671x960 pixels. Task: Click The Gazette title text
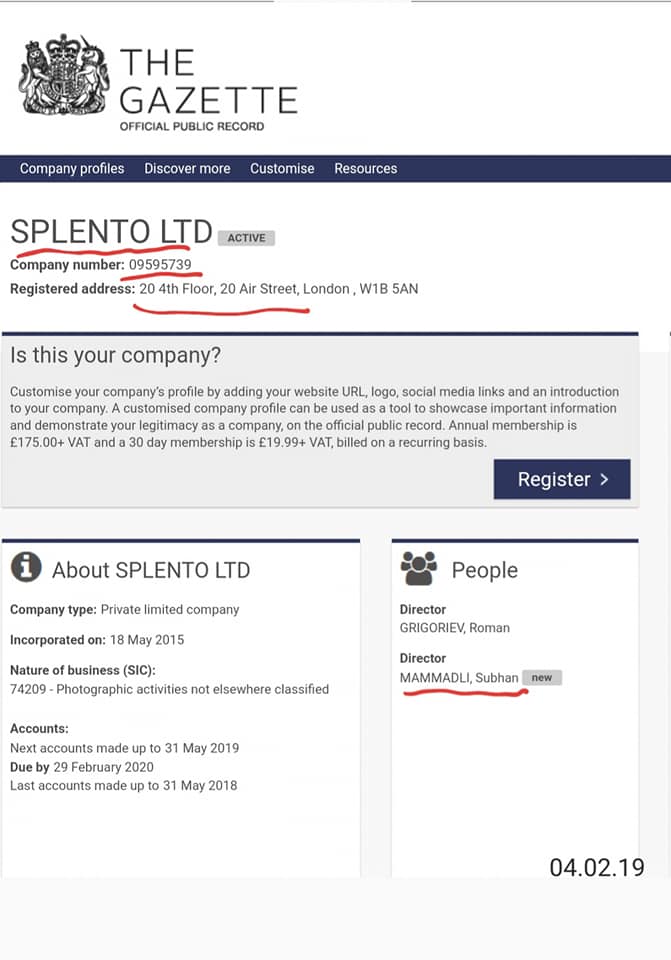(x=208, y=81)
